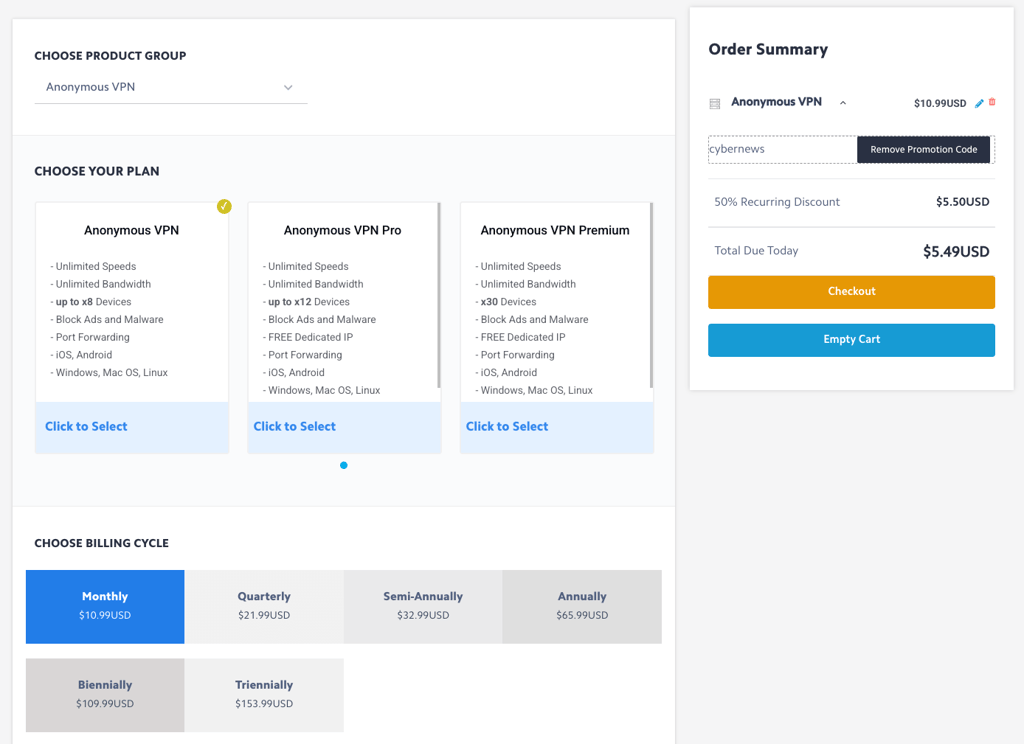This screenshot has width=1024, height=744.
Task: Click the Total Due Today label
Action: tap(756, 251)
